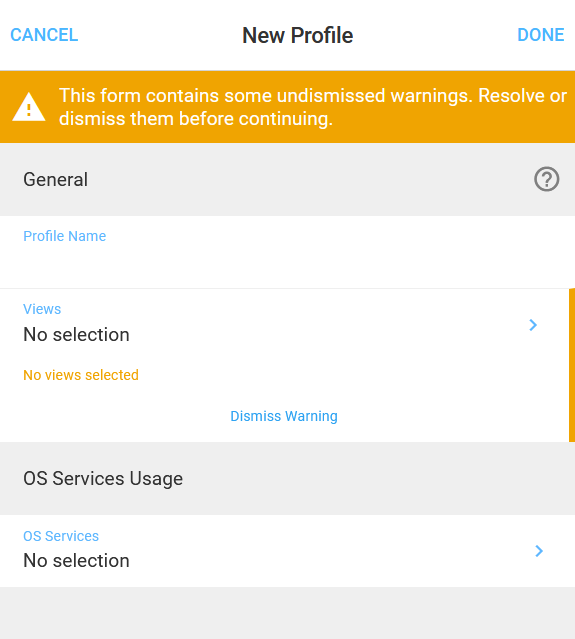
Task: Click the Profile Name label
Action: point(64,236)
